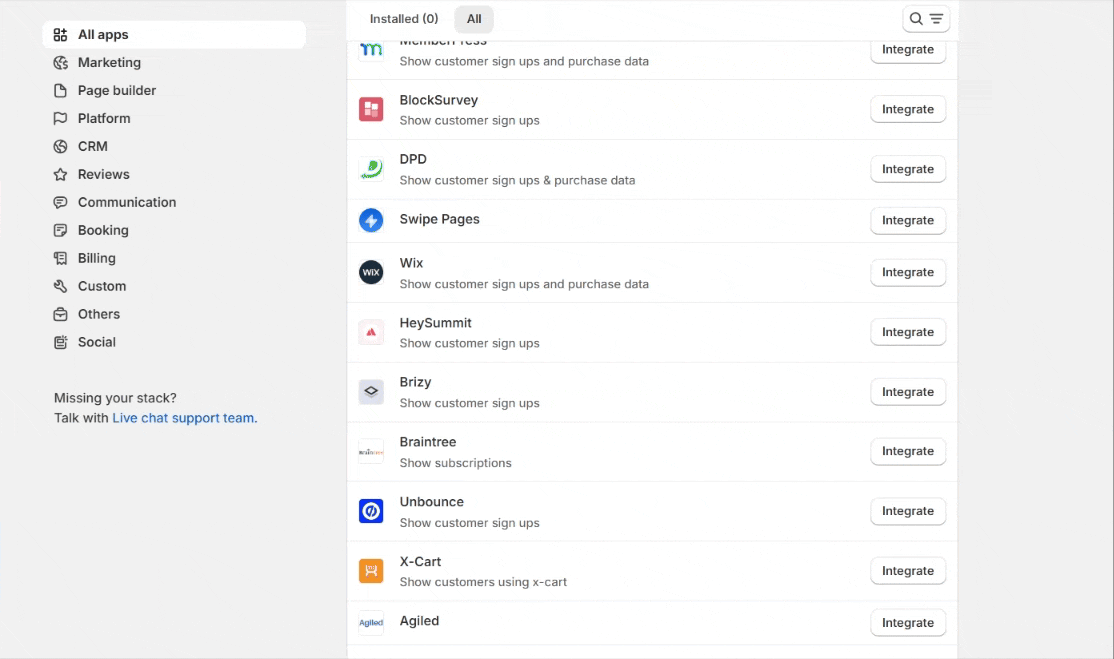Select the CRM category in sidebar
The width and height of the screenshot is (1114, 659).
(93, 147)
